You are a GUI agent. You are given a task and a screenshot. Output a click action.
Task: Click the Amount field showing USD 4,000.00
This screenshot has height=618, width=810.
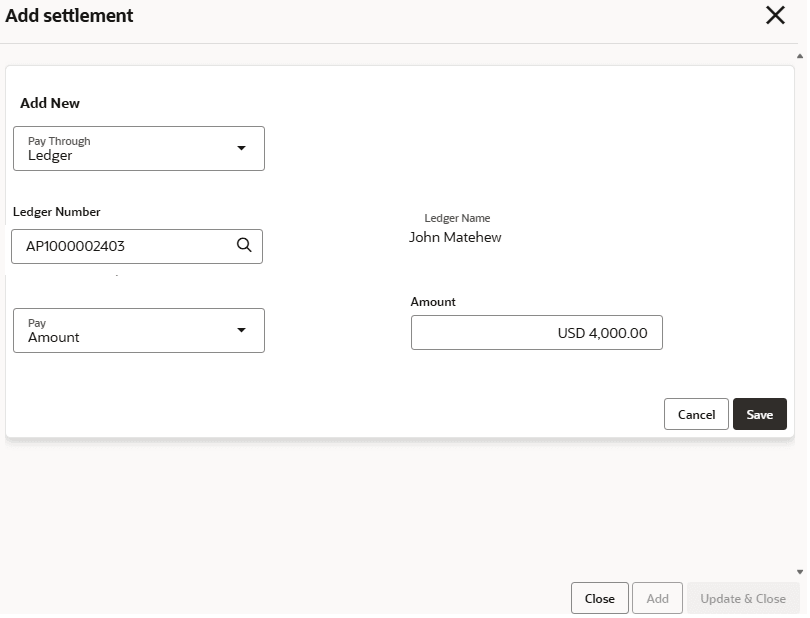point(537,333)
